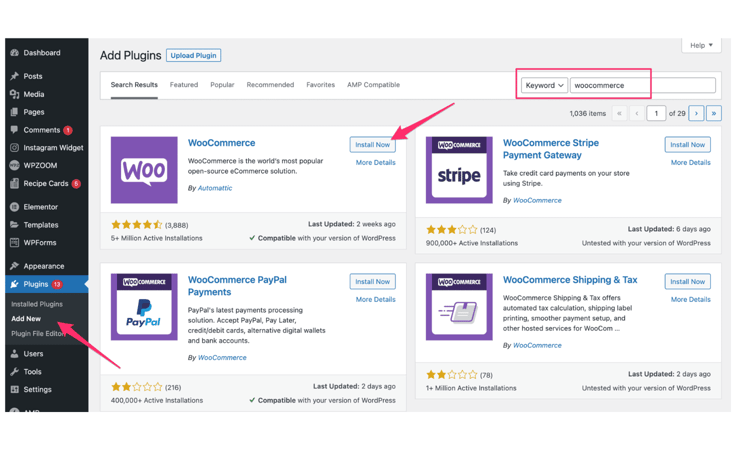Click the Upload Plugin button

(x=193, y=56)
